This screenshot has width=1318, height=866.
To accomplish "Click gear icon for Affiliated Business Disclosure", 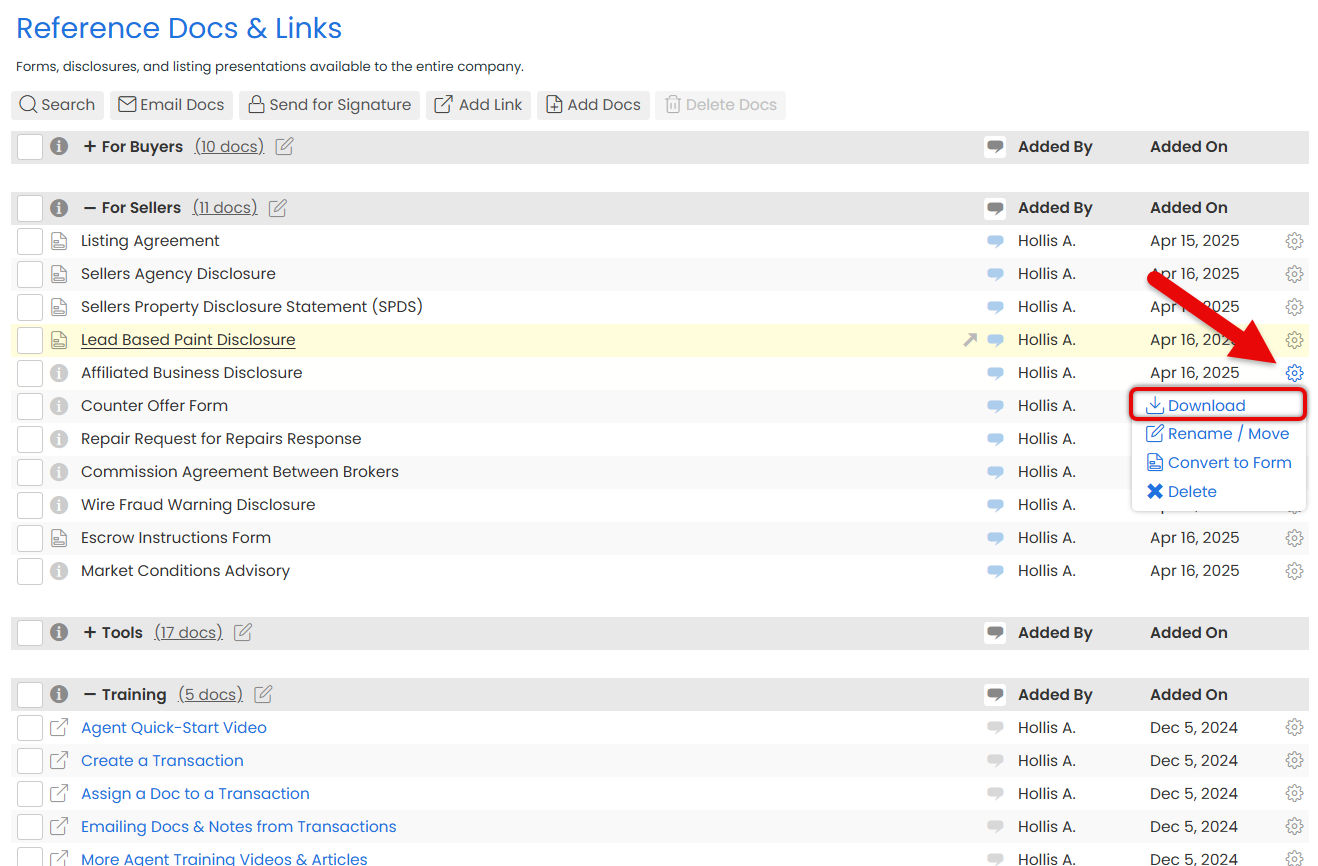I will [x=1294, y=373].
